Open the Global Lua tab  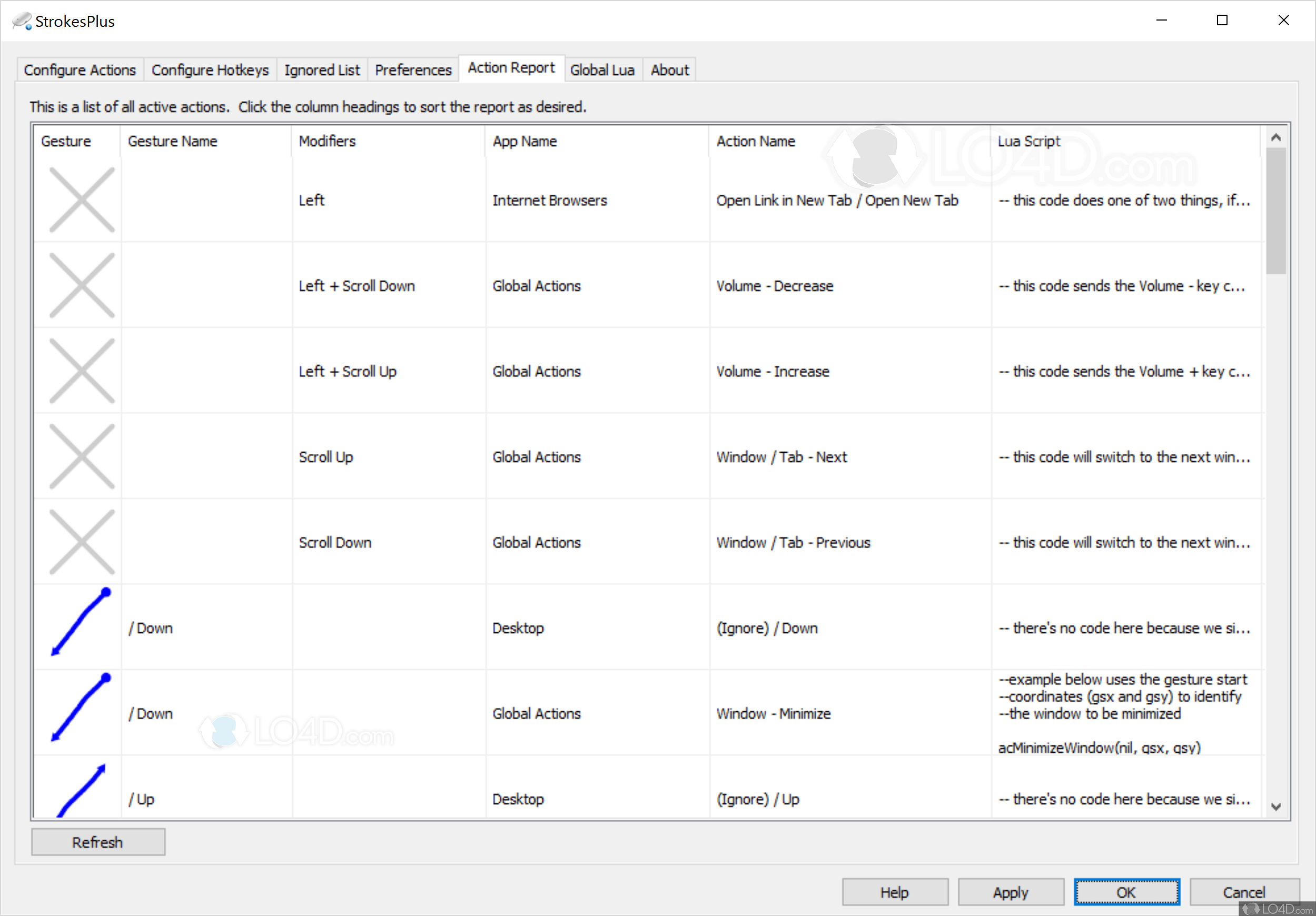click(x=602, y=69)
